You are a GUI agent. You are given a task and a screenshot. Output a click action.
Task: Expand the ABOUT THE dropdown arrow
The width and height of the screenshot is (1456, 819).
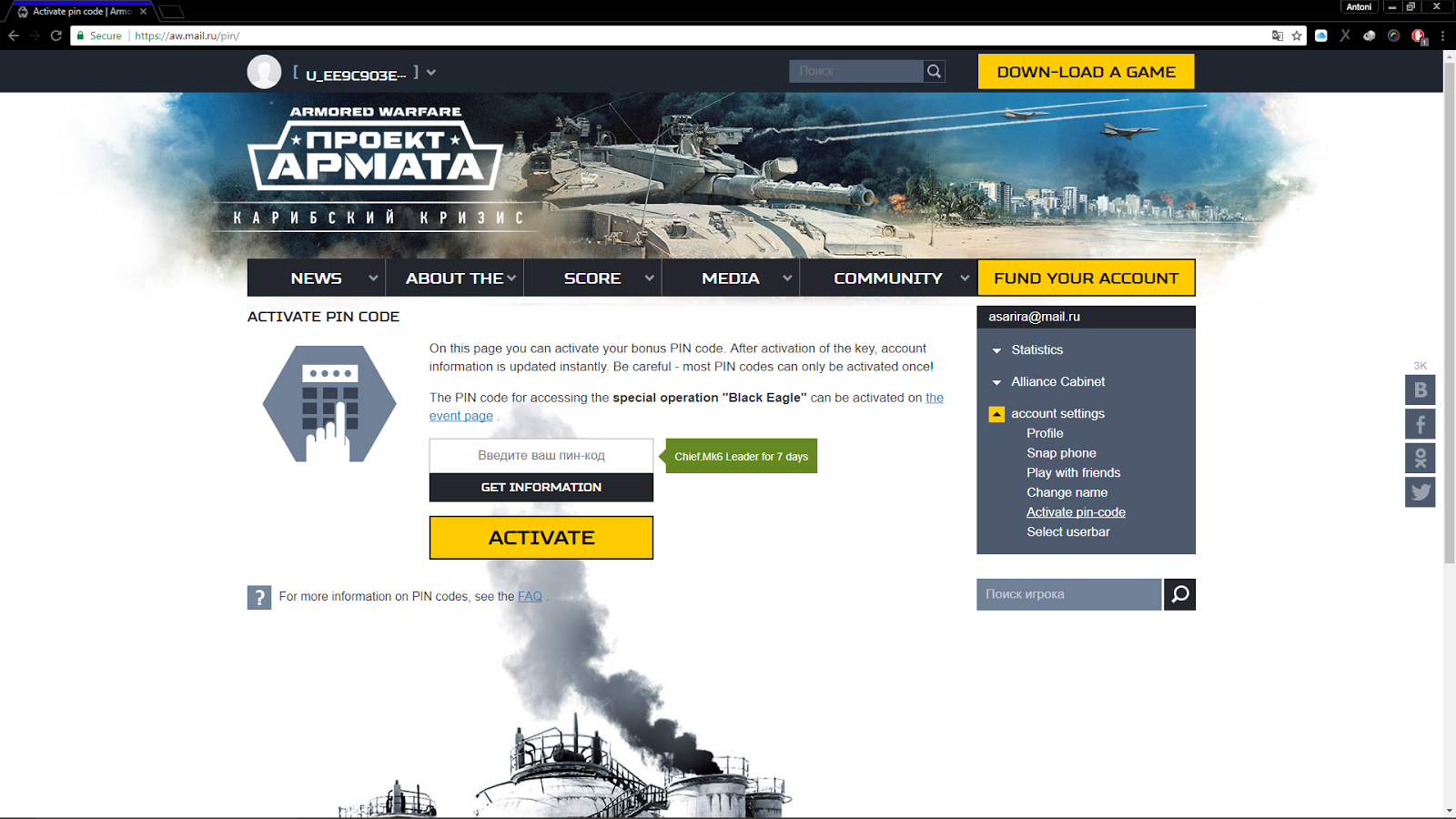(x=511, y=278)
